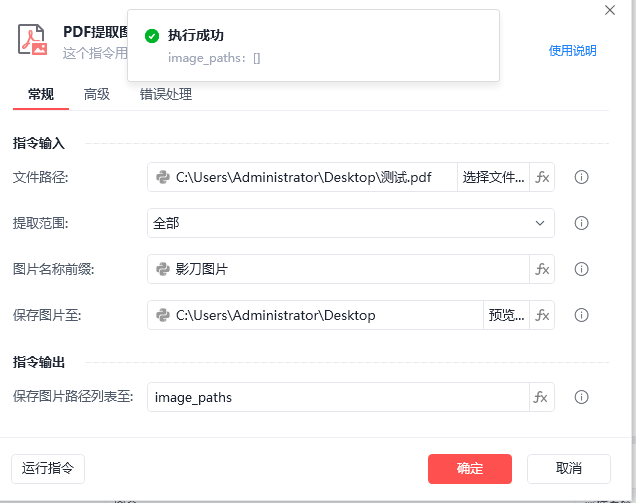The image size is (636, 503).
Task: Toggle Python mode icon in file path field
Action: click(x=163, y=177)
